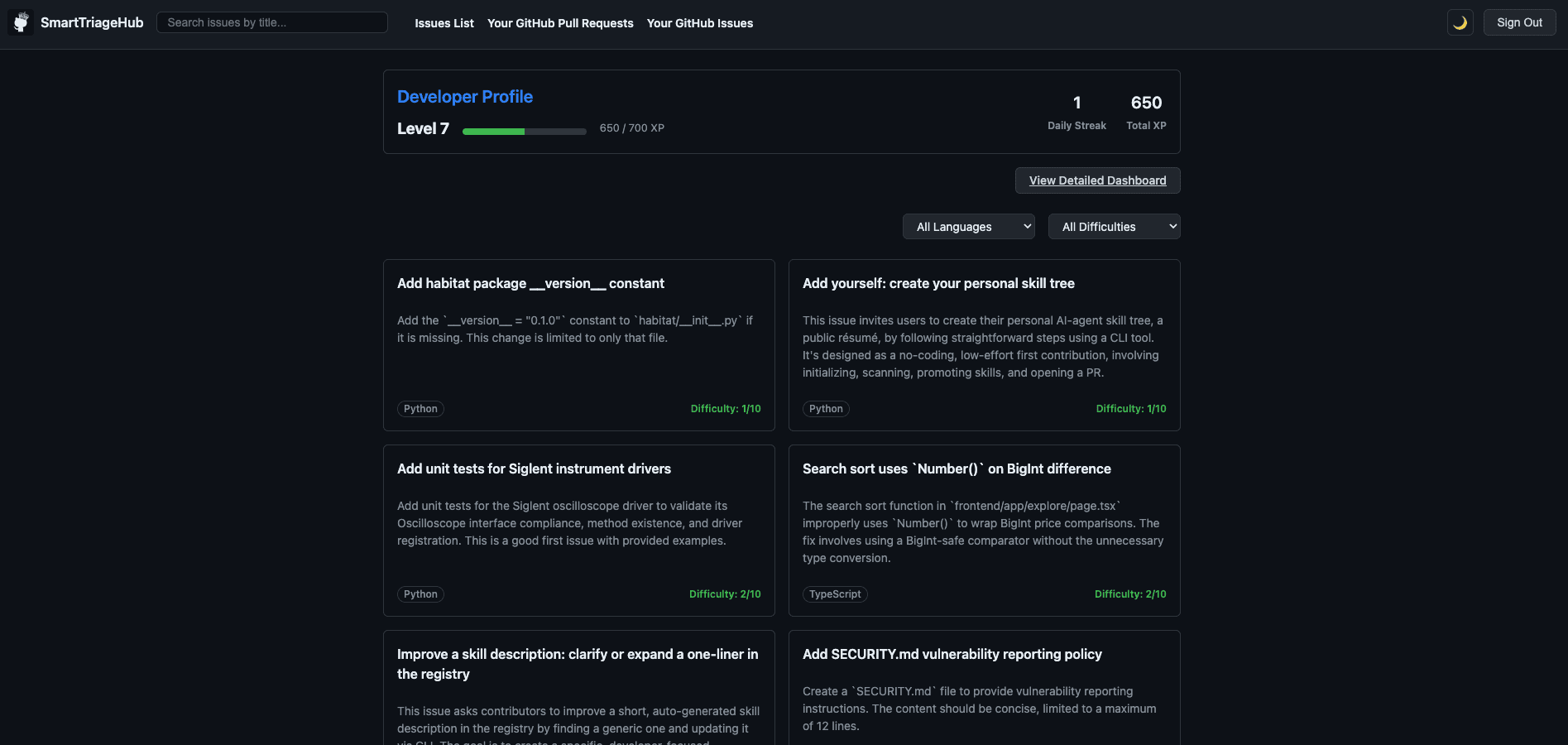1568x745 pixels.
Task: Go to the Issues List tab
Action: coord(444,23)
